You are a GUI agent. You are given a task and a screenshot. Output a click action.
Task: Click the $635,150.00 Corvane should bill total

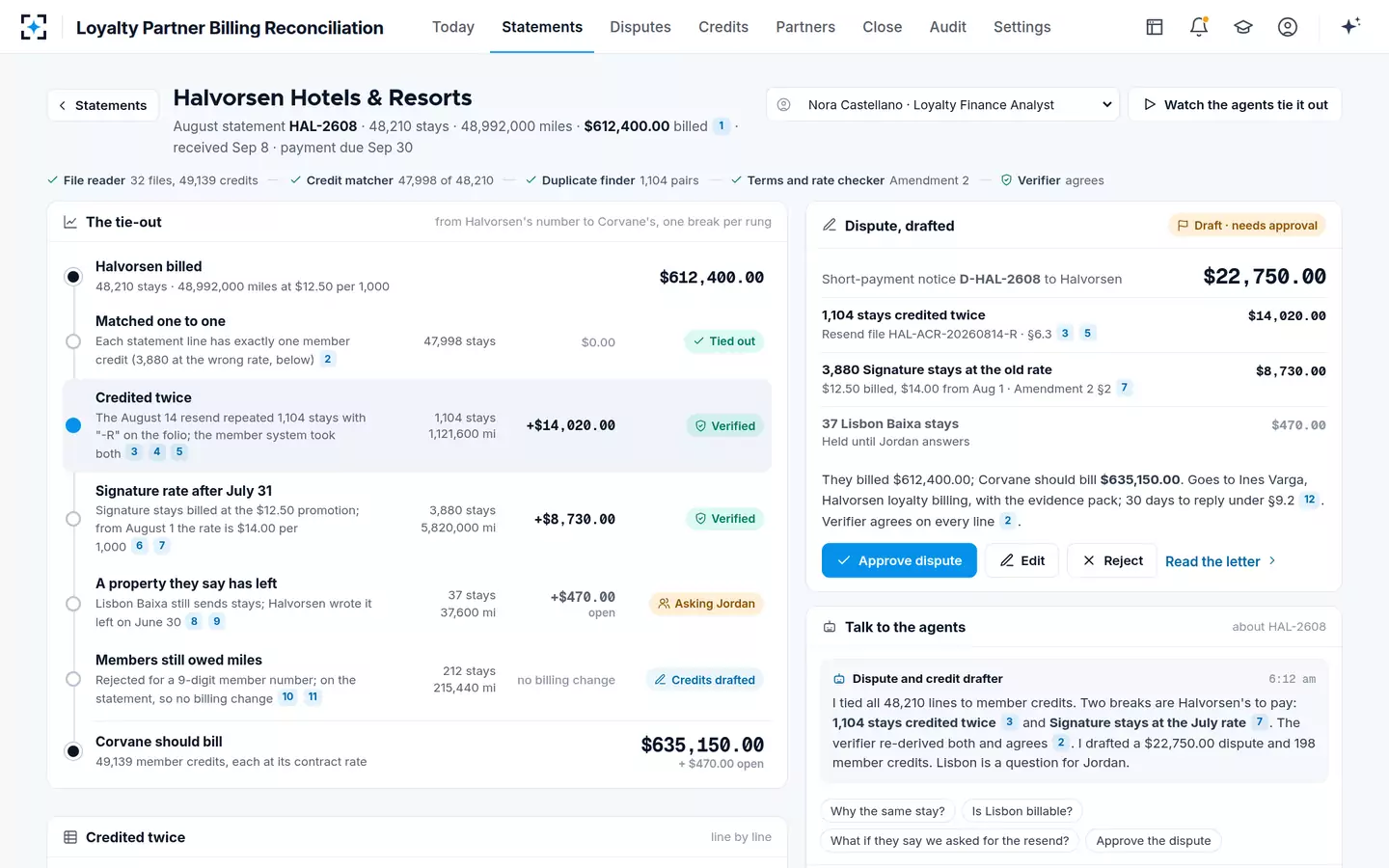pyautogui.click(x=702, y=745)
